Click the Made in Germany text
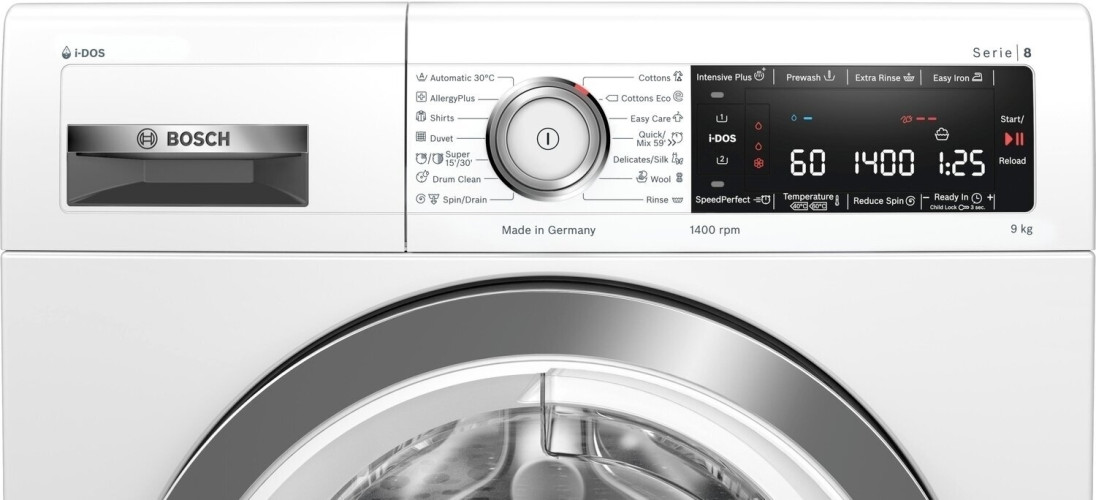 (549, 230)
